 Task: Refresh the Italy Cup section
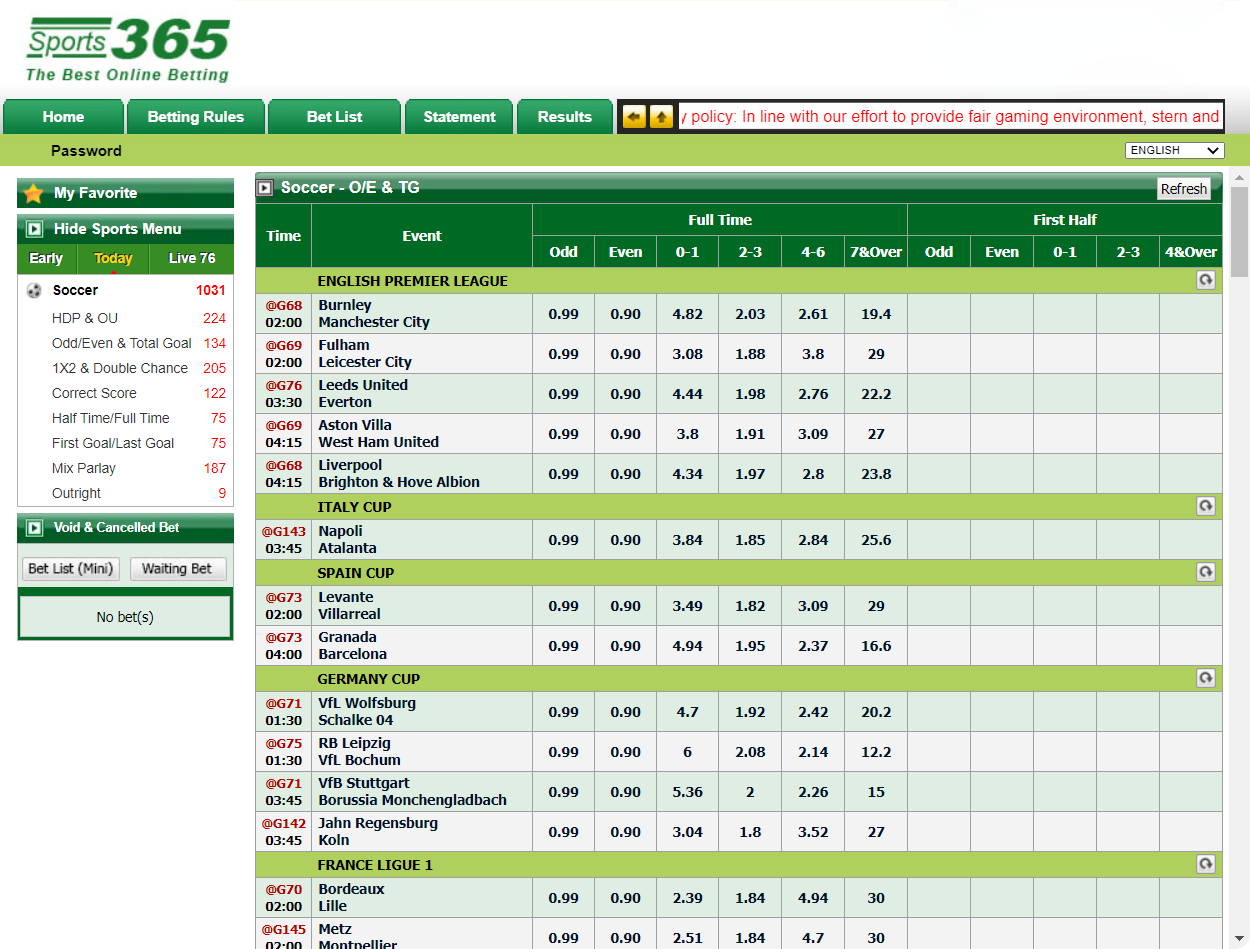pyautogui.click(x=1205, y=507)
